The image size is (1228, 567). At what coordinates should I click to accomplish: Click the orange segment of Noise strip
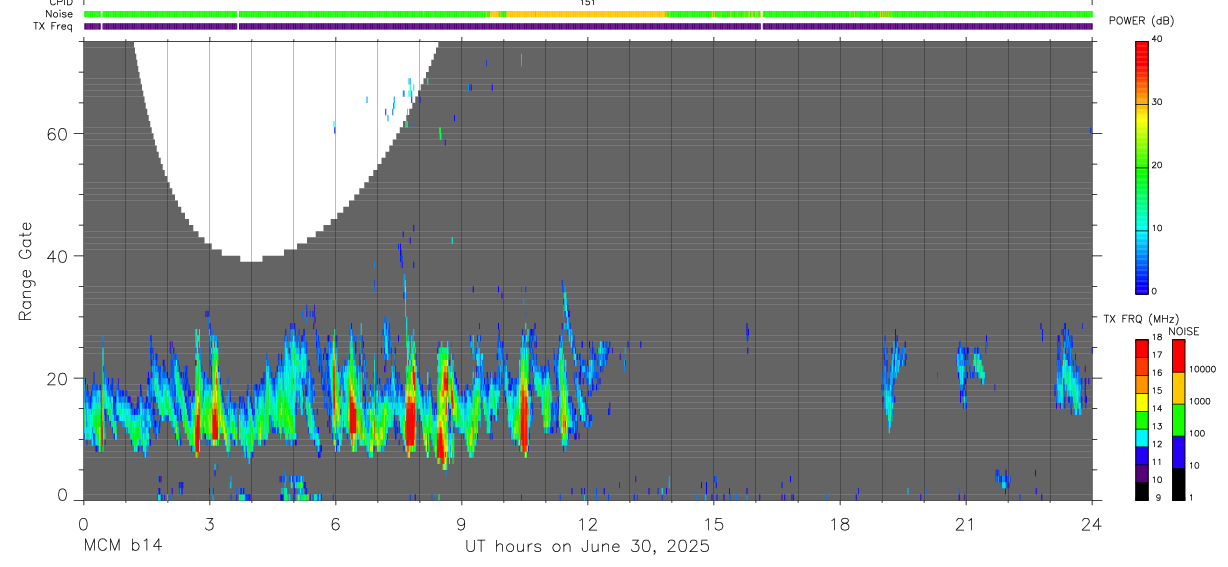[x=585, y=14]
